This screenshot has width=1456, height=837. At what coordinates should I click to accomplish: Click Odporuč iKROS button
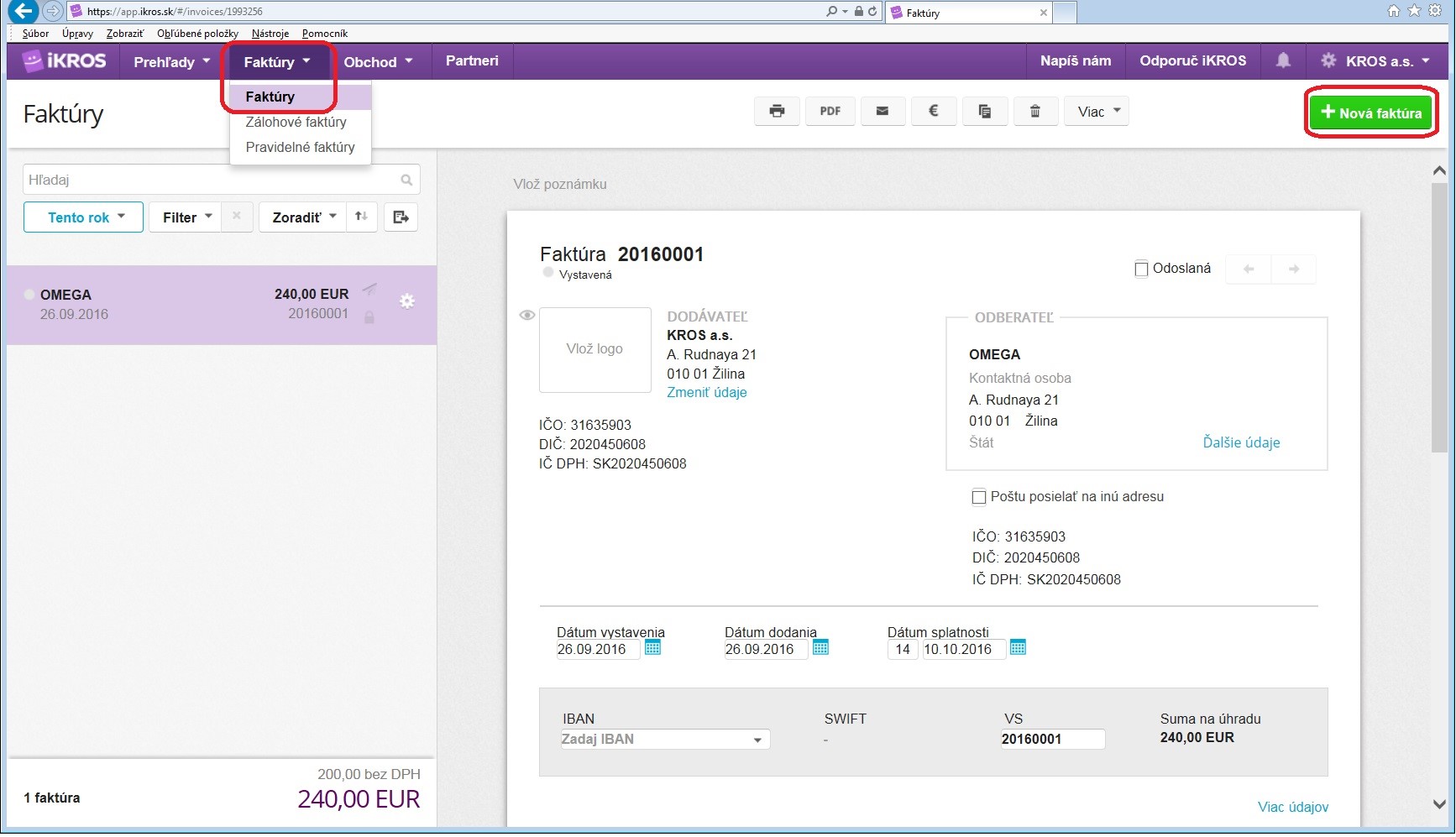(1192, 60)
